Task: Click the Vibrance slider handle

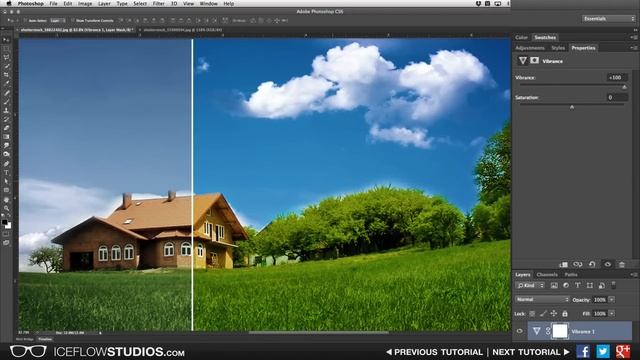Action: 624,87
